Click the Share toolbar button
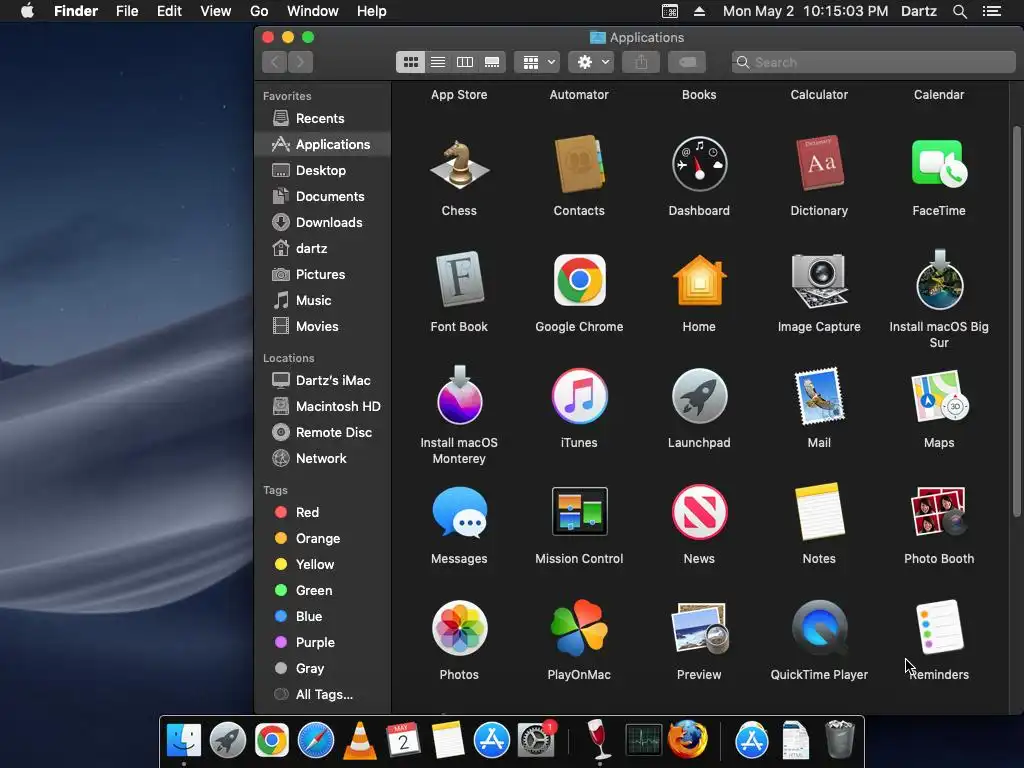The width and height of the screenshot is (1024, 768). [x=641, y=62]
